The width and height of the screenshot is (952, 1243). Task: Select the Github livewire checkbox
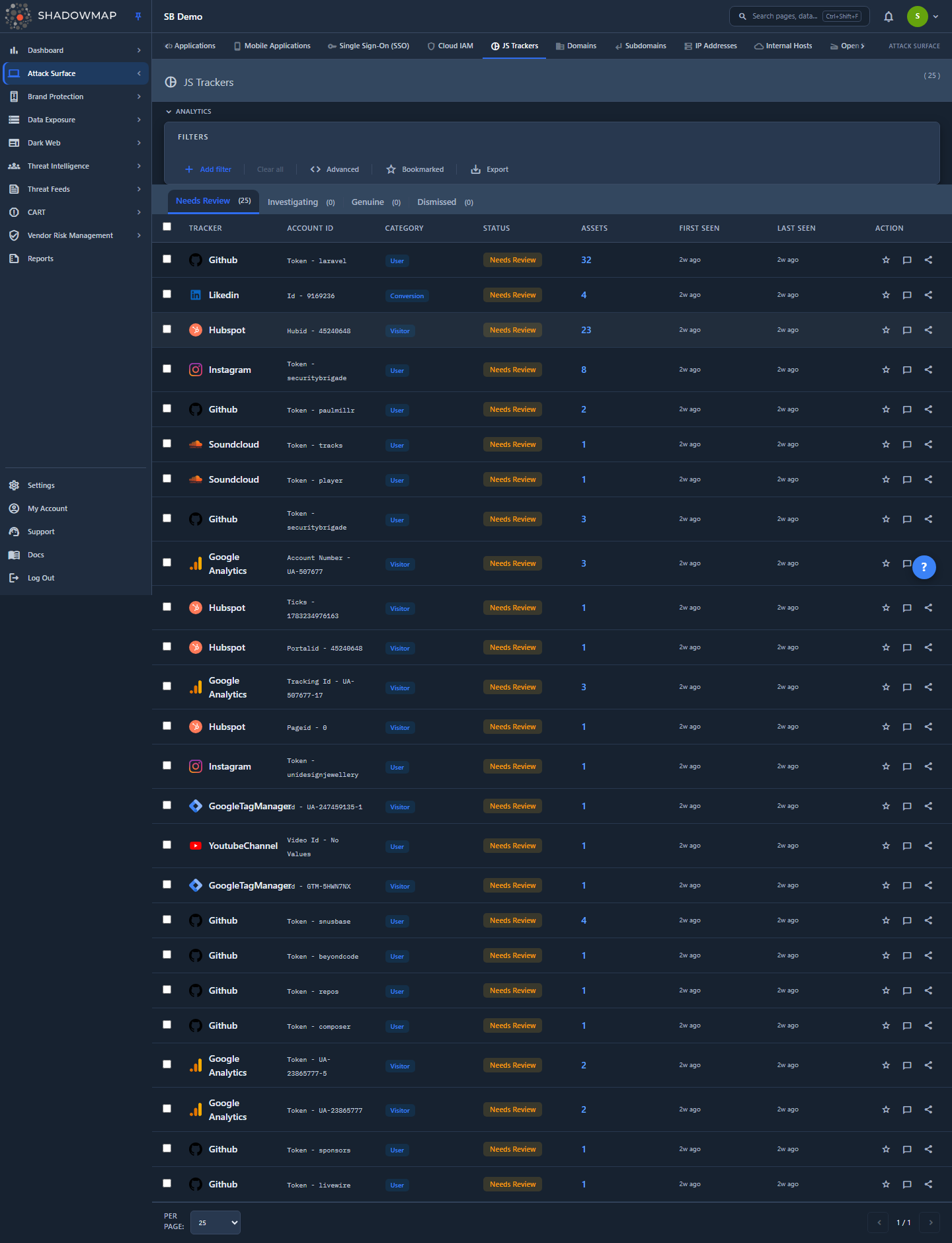coord(167,1183)
